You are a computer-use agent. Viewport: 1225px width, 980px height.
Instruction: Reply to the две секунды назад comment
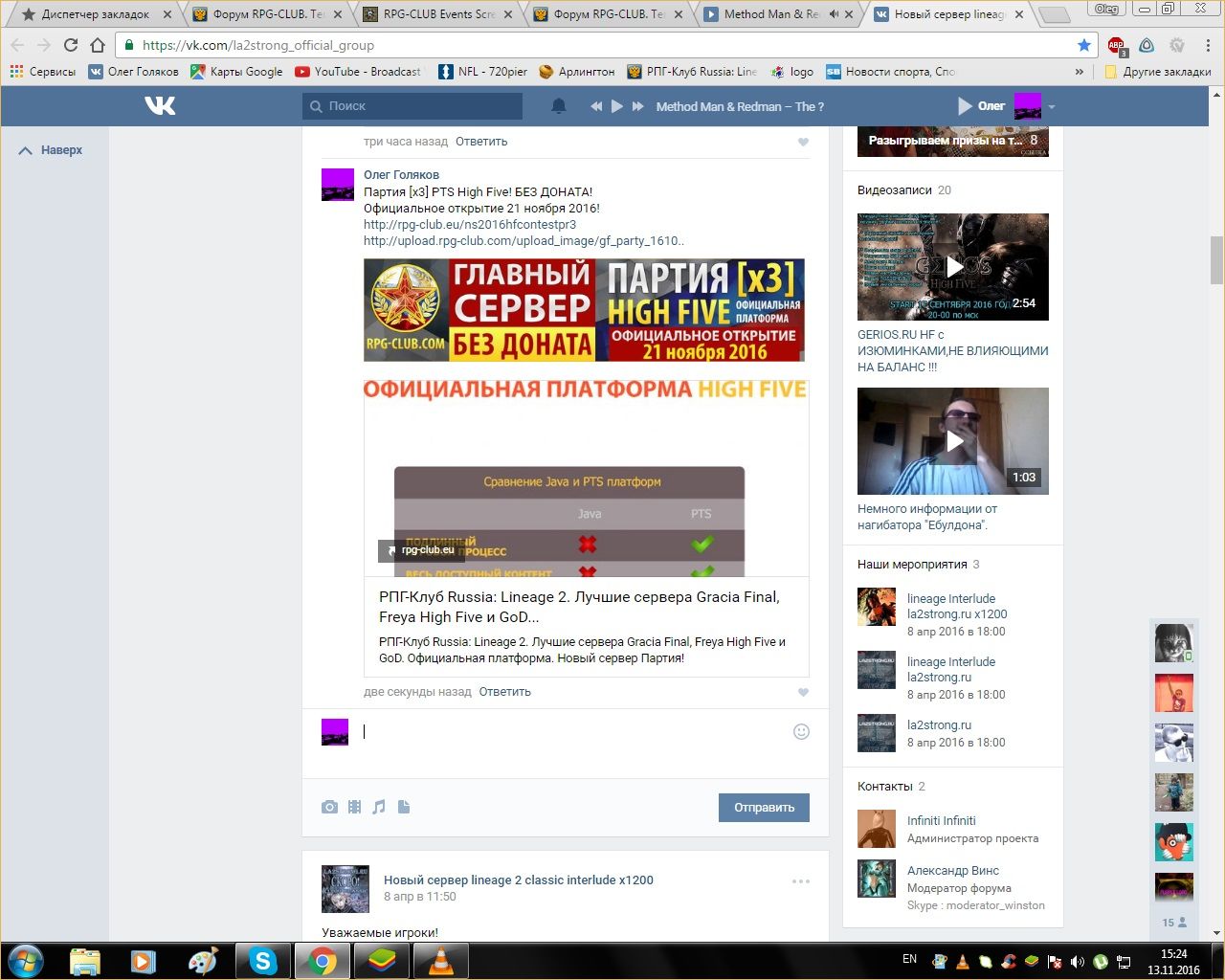[504, 692]
